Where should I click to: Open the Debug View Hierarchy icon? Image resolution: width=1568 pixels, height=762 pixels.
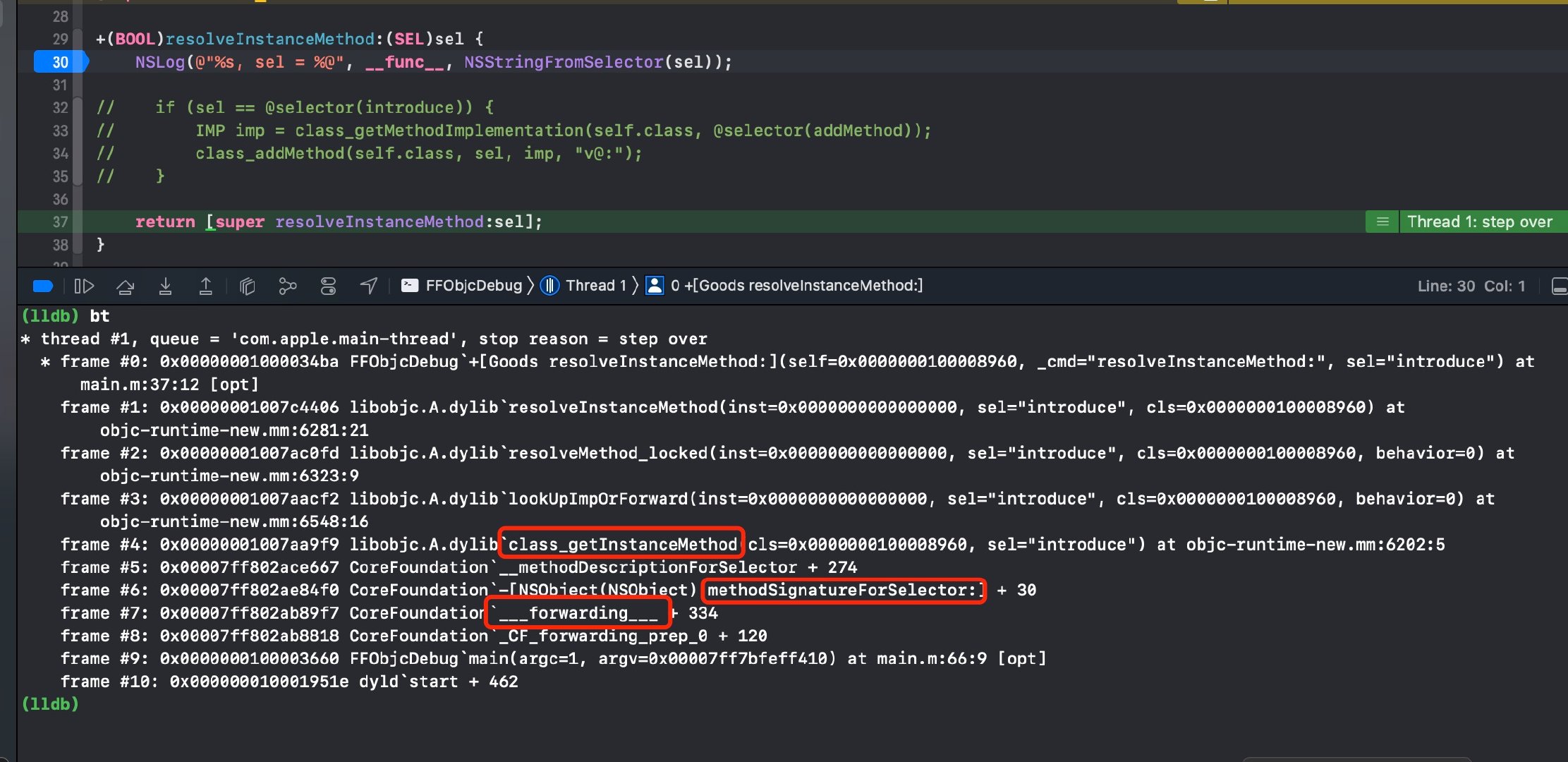coord(247,286)
